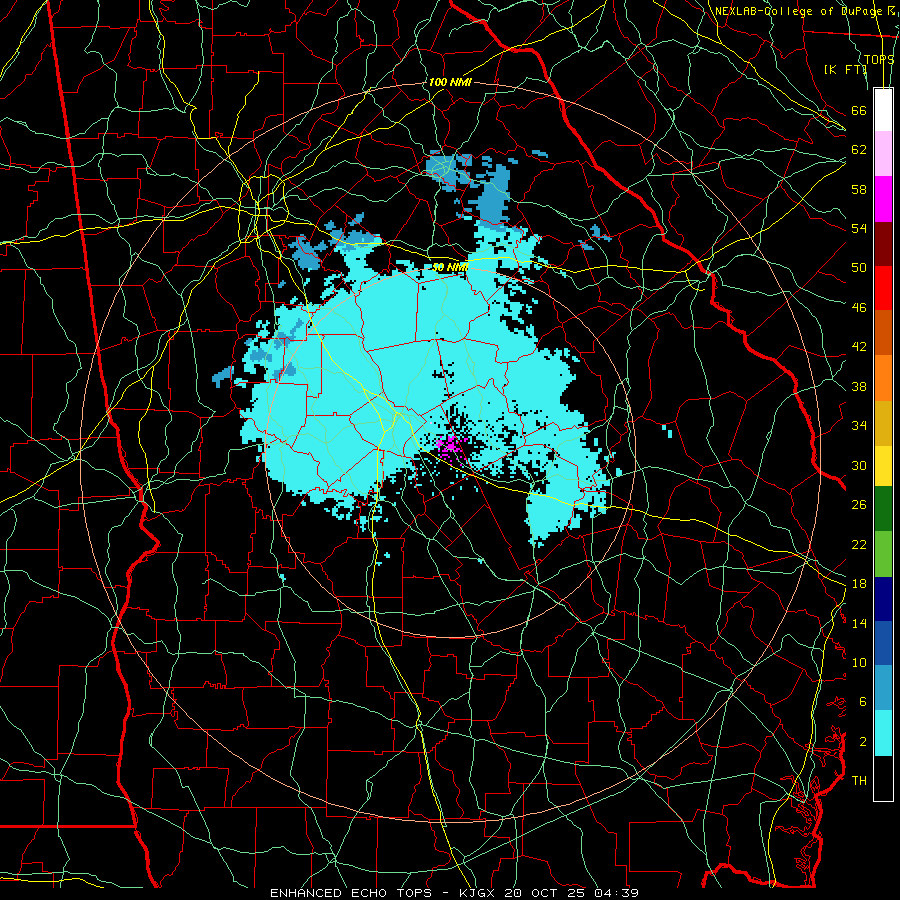Image resolution: width=900 pixels, height=900 pixels.
Task: Click the dark red 54 kft swatch
Action: [883, 243]
